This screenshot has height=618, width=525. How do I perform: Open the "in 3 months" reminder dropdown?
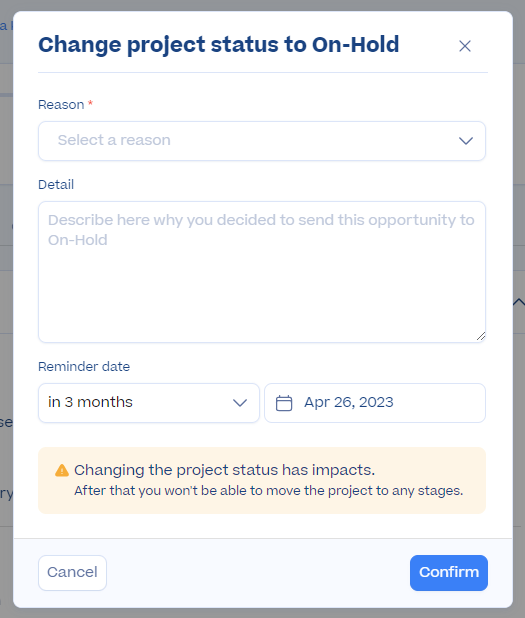pos(149,403)
